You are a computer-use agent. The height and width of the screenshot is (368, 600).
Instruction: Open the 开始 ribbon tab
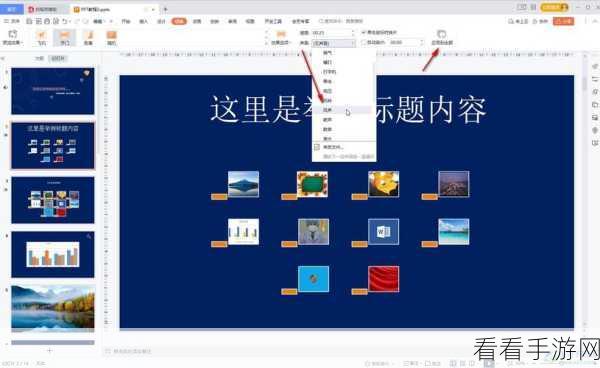[126, 21]
